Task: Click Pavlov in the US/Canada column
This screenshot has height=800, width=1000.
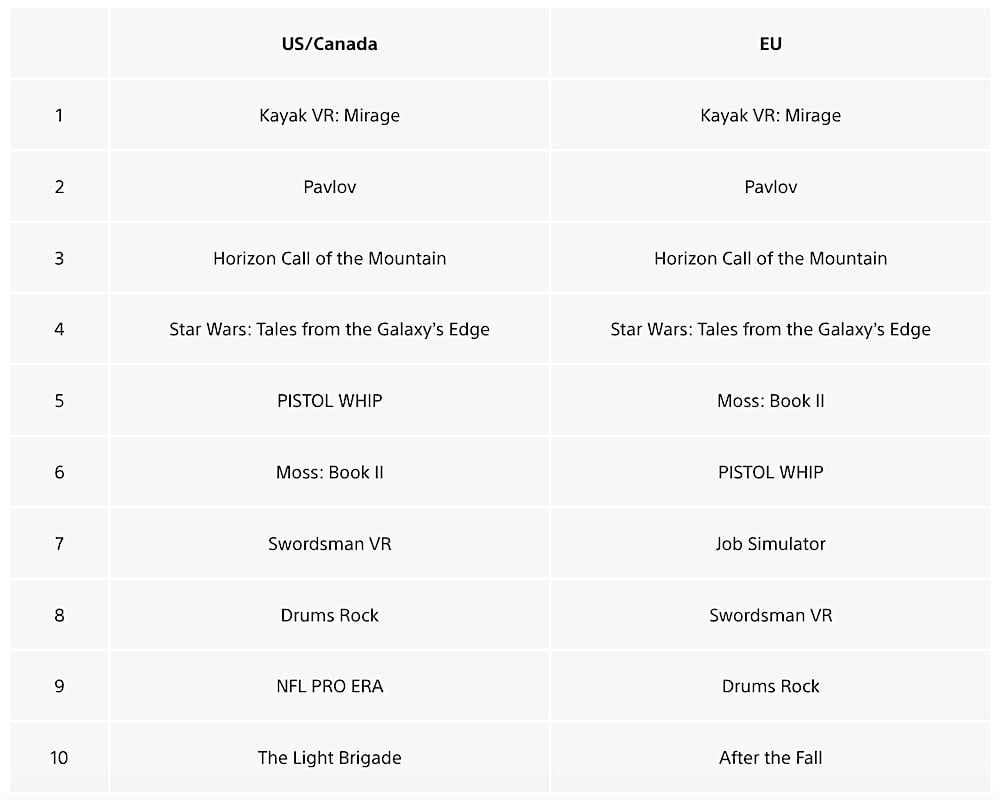Action: click(329, 187)
